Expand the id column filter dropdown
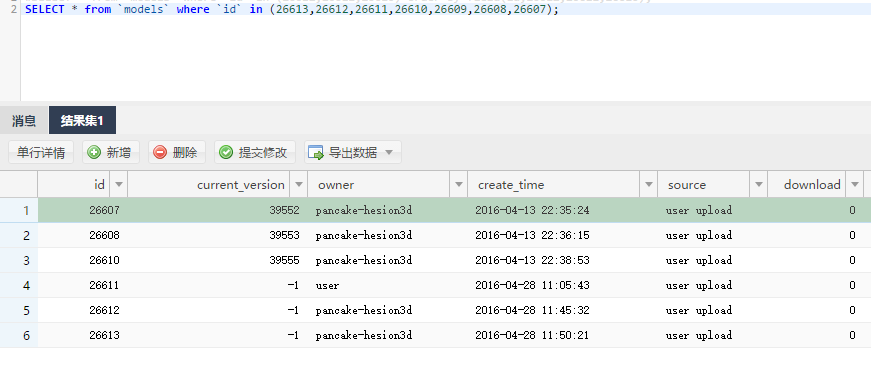The width and height of the screenshot is (871, 389). [x=118, y=184]
